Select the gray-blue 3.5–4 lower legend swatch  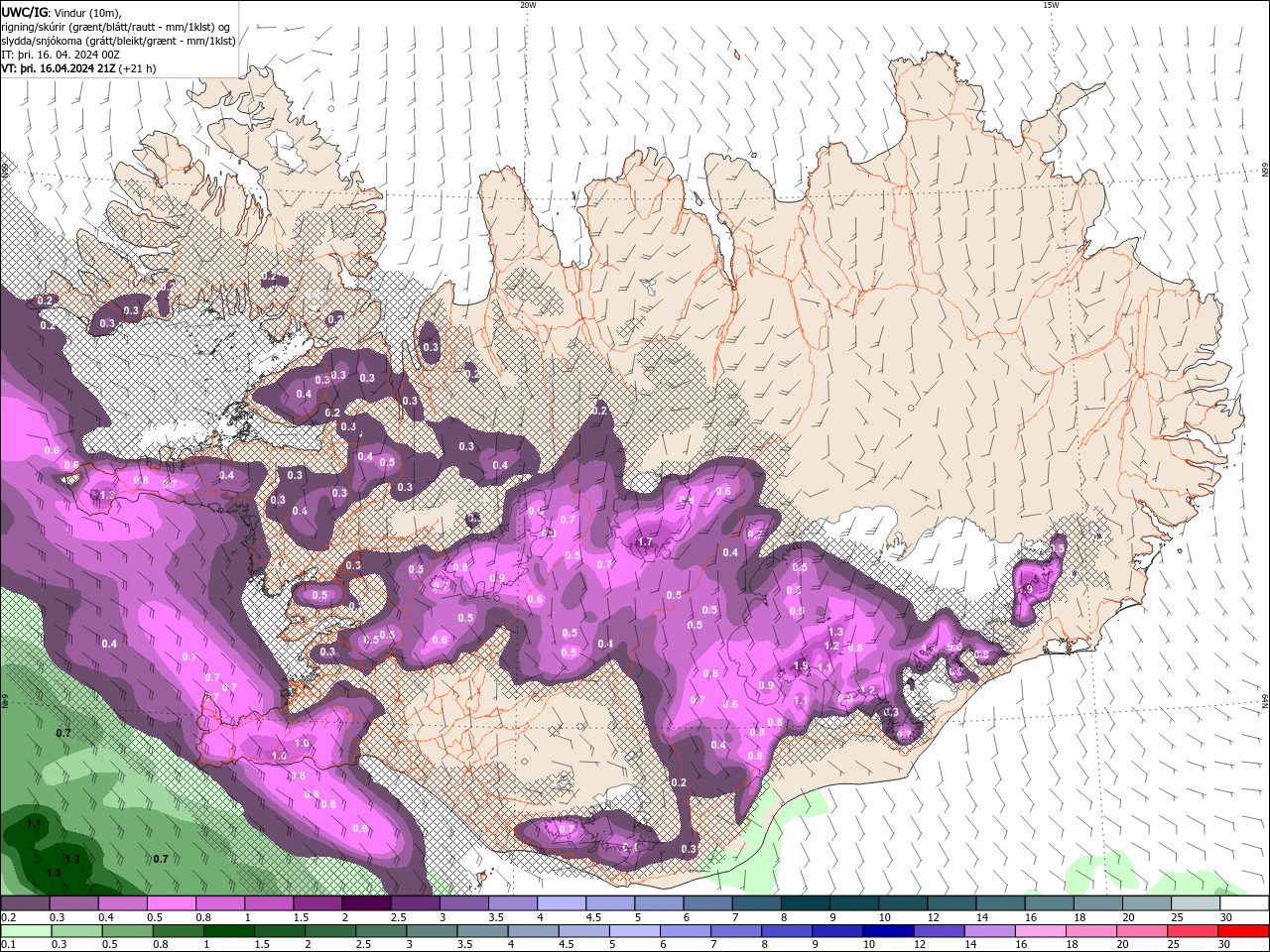click(483, 931)
